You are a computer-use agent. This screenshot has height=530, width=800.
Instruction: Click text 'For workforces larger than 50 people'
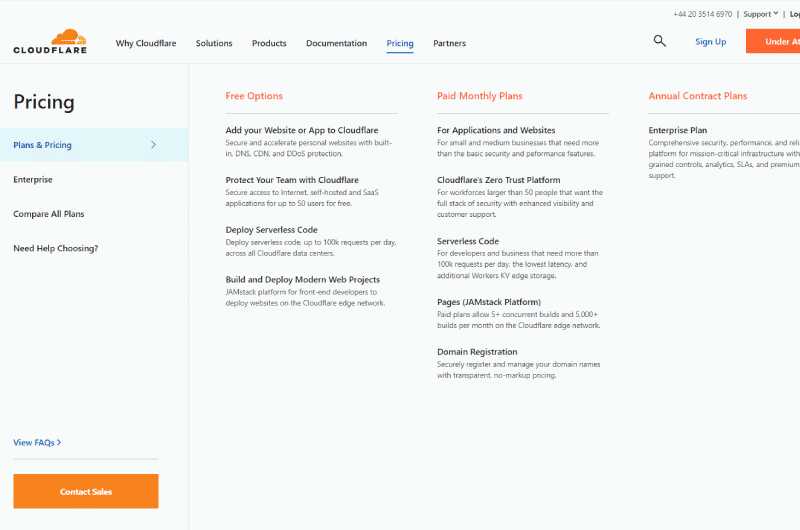497,192
